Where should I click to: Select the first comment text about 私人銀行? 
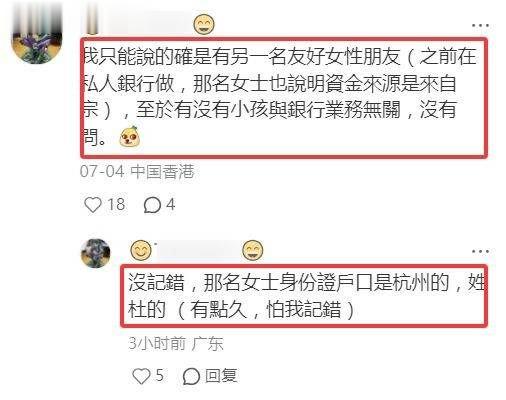pyautogui.click(x=284, y=97)
